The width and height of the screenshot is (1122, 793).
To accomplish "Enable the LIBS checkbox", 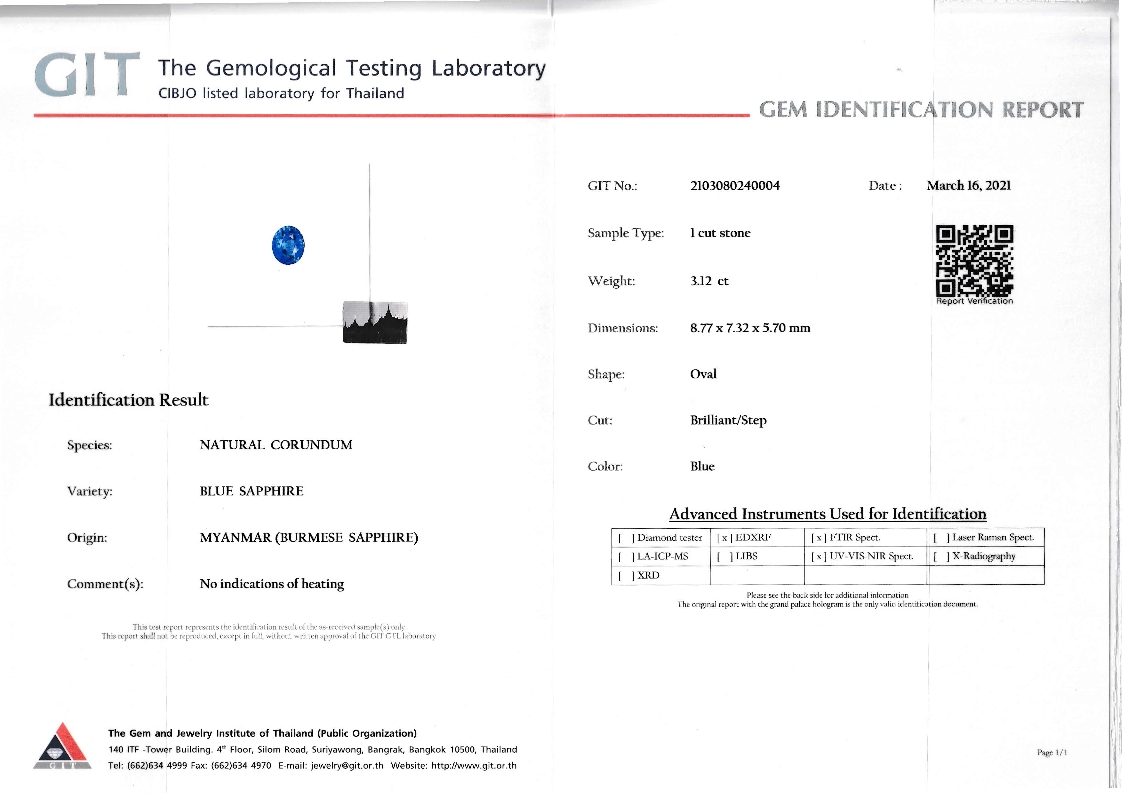I will (726, 557).
